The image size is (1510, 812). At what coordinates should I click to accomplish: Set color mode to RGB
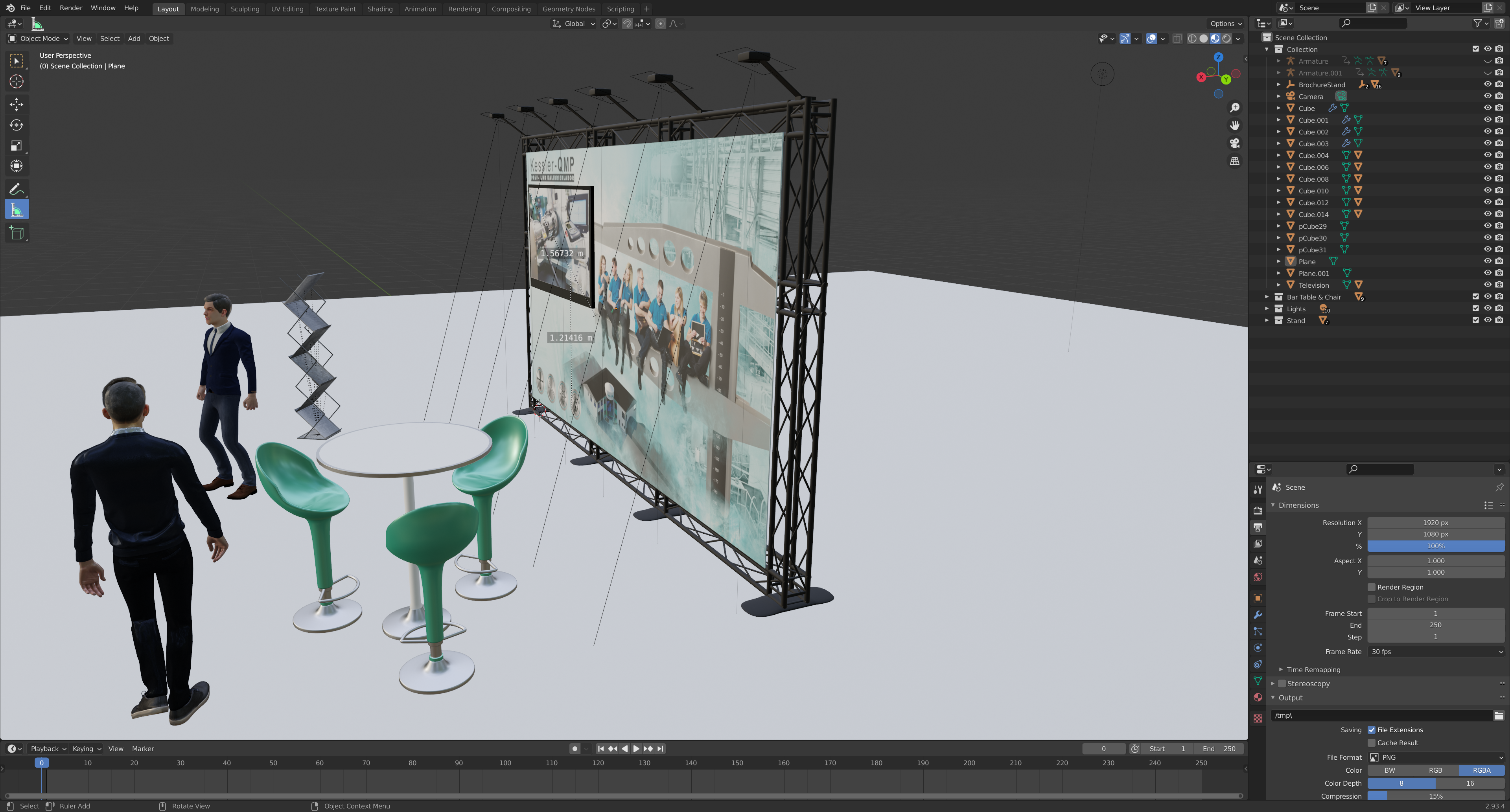pos(1435,770)
